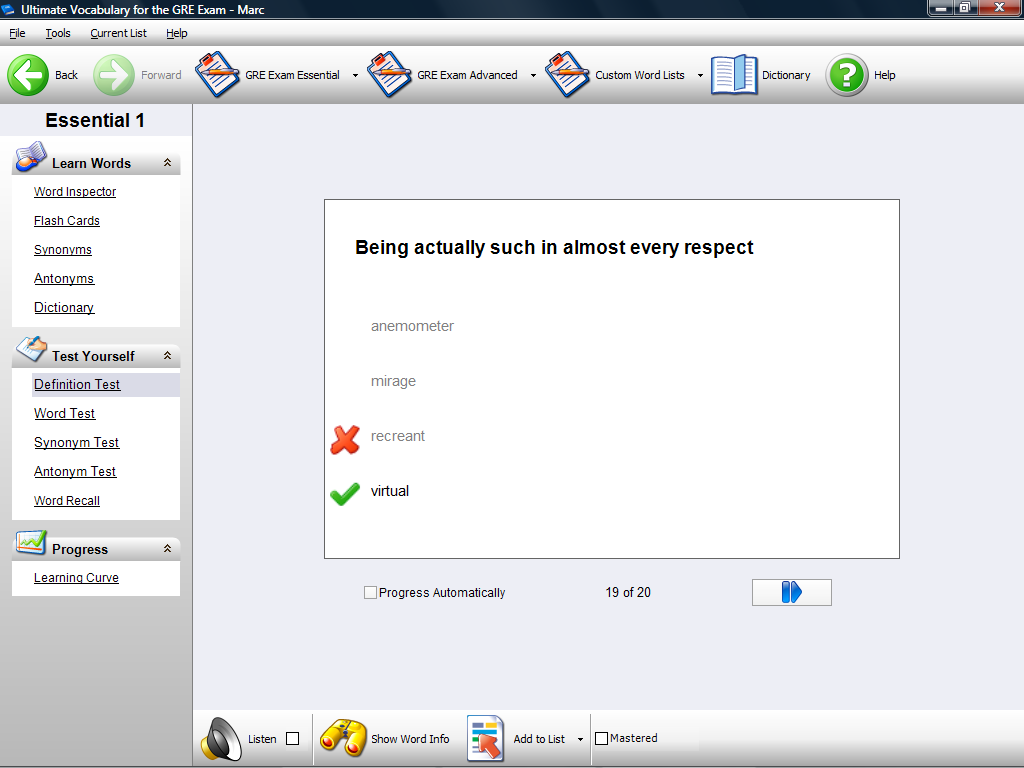Click the Add to List icon
Viewport: 1024px width, 768px height.
coord(485,738)
